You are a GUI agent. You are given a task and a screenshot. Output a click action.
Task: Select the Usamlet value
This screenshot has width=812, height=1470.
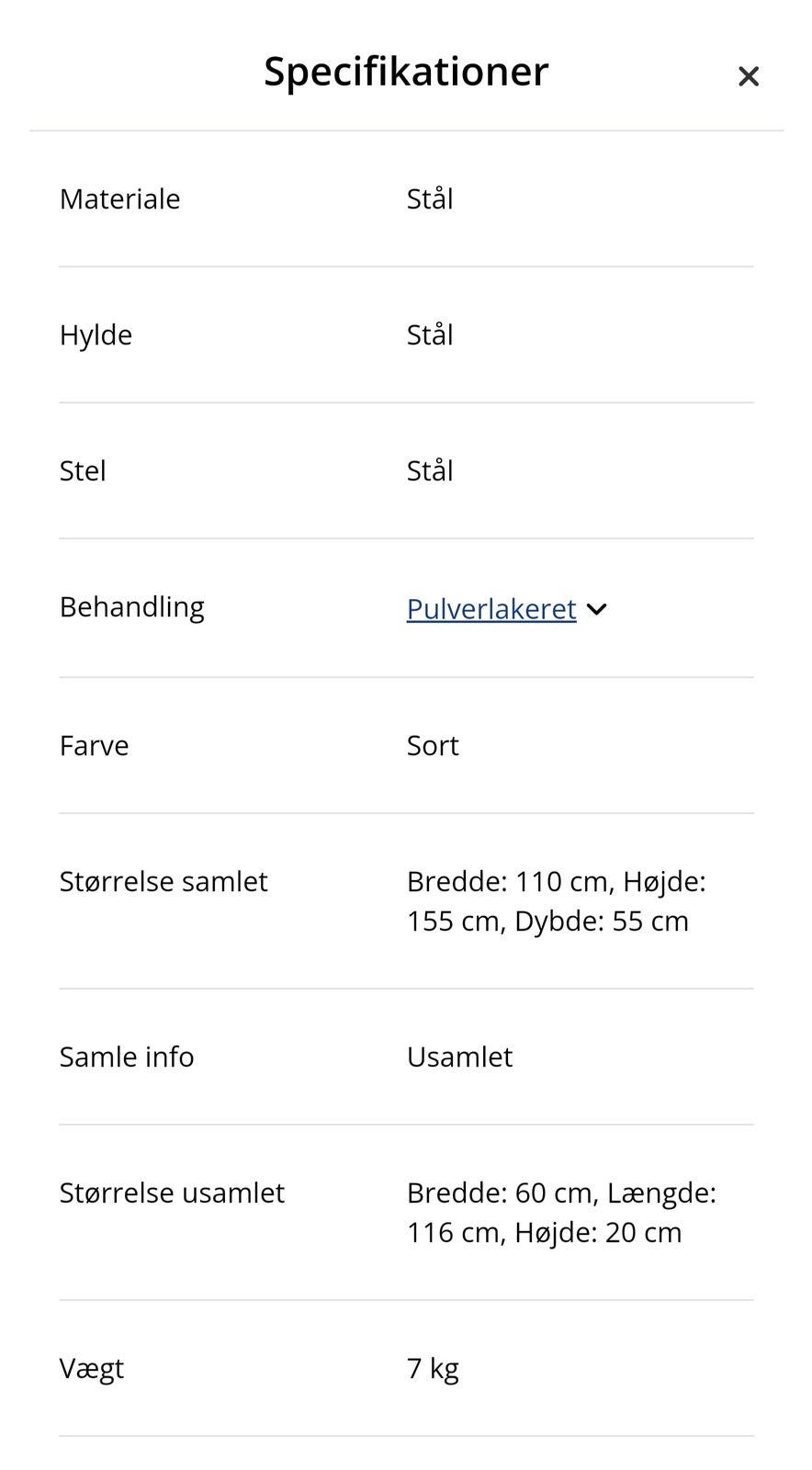(x=459, y=1057)
